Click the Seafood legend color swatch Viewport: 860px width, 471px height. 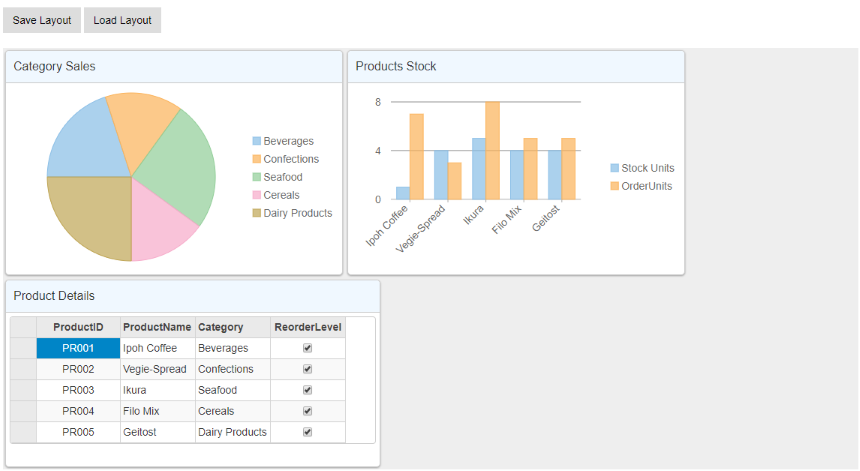[x=257, y=177]
